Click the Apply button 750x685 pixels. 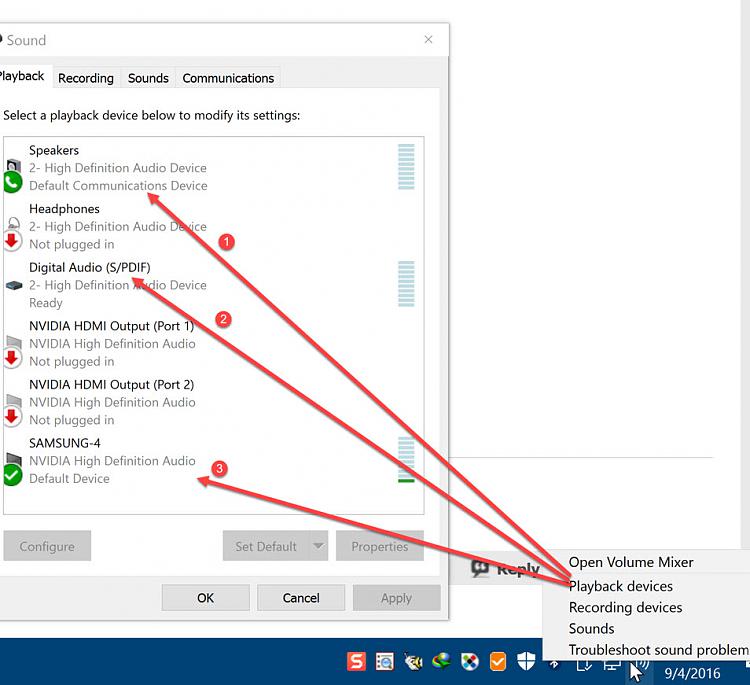[x=397, y=597]
